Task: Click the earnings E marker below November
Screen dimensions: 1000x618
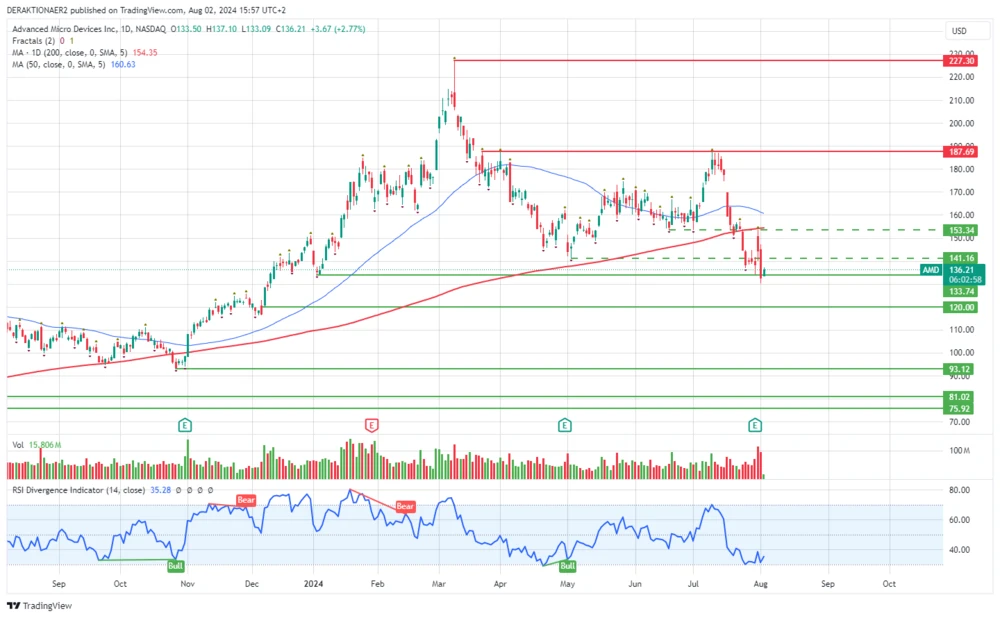Action: [185, 425]
